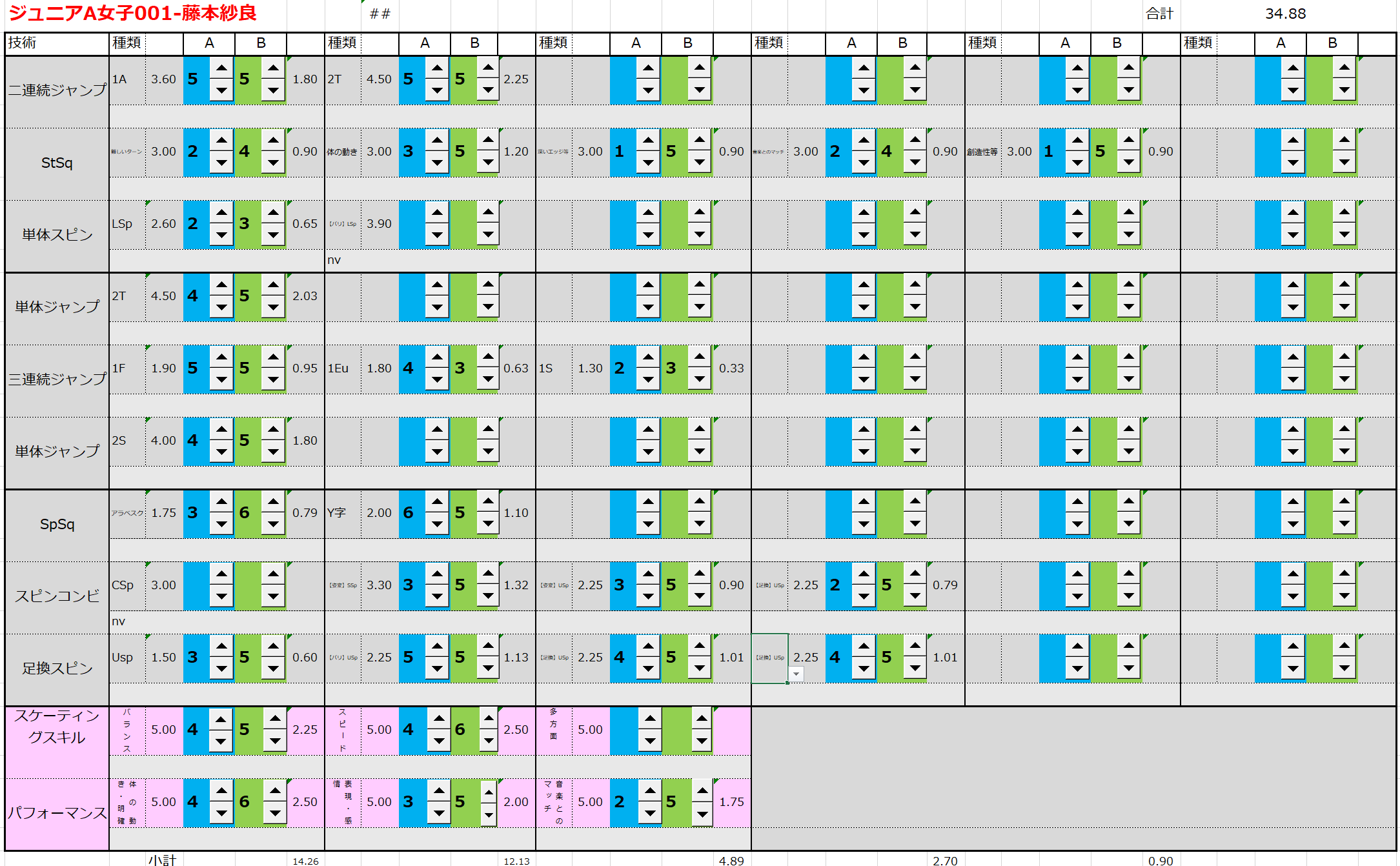Raise B score for Y字 spiral
The height and width of the screenshot is (866, 1400).
(489, 501)
